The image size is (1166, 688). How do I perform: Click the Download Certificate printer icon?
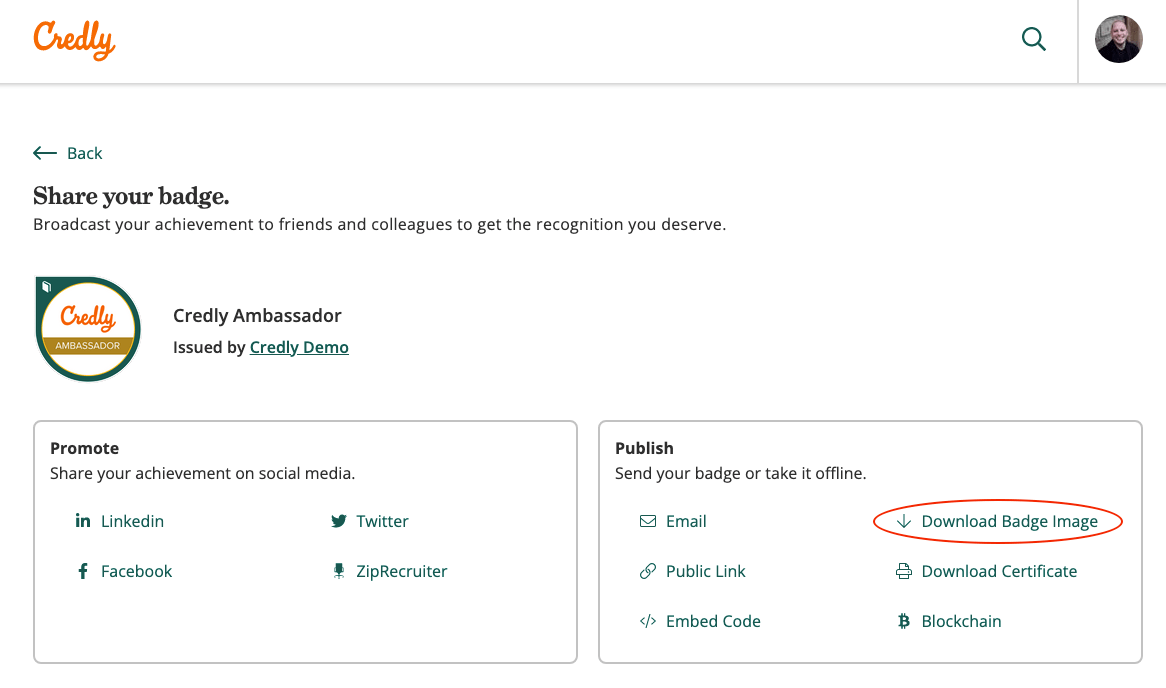pyautogui.click(x=903, y=571)
